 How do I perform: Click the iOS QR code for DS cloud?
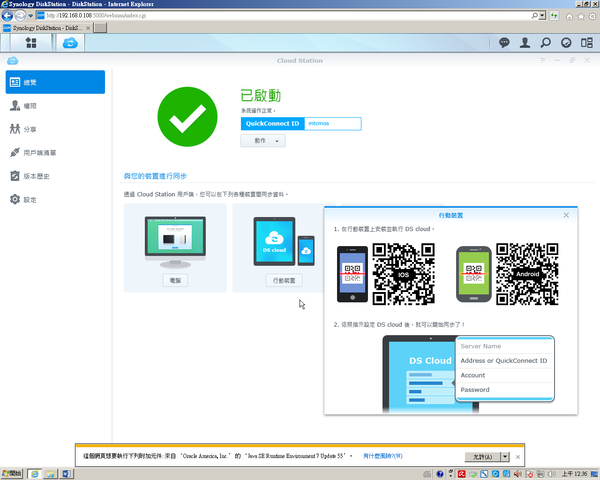tap(403, 273)
